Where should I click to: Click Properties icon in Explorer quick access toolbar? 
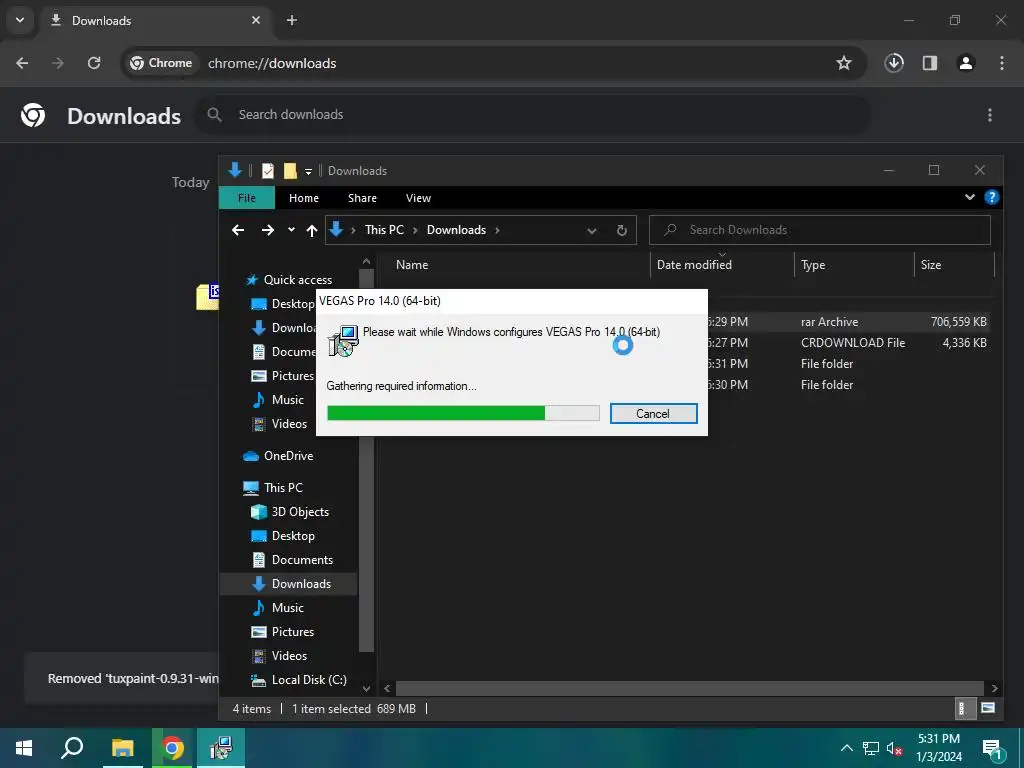[268, 171]
